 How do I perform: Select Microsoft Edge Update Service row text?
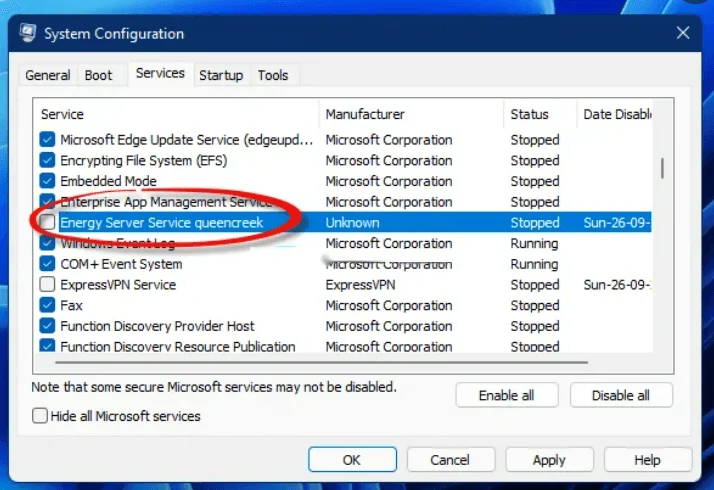point(187,139)
